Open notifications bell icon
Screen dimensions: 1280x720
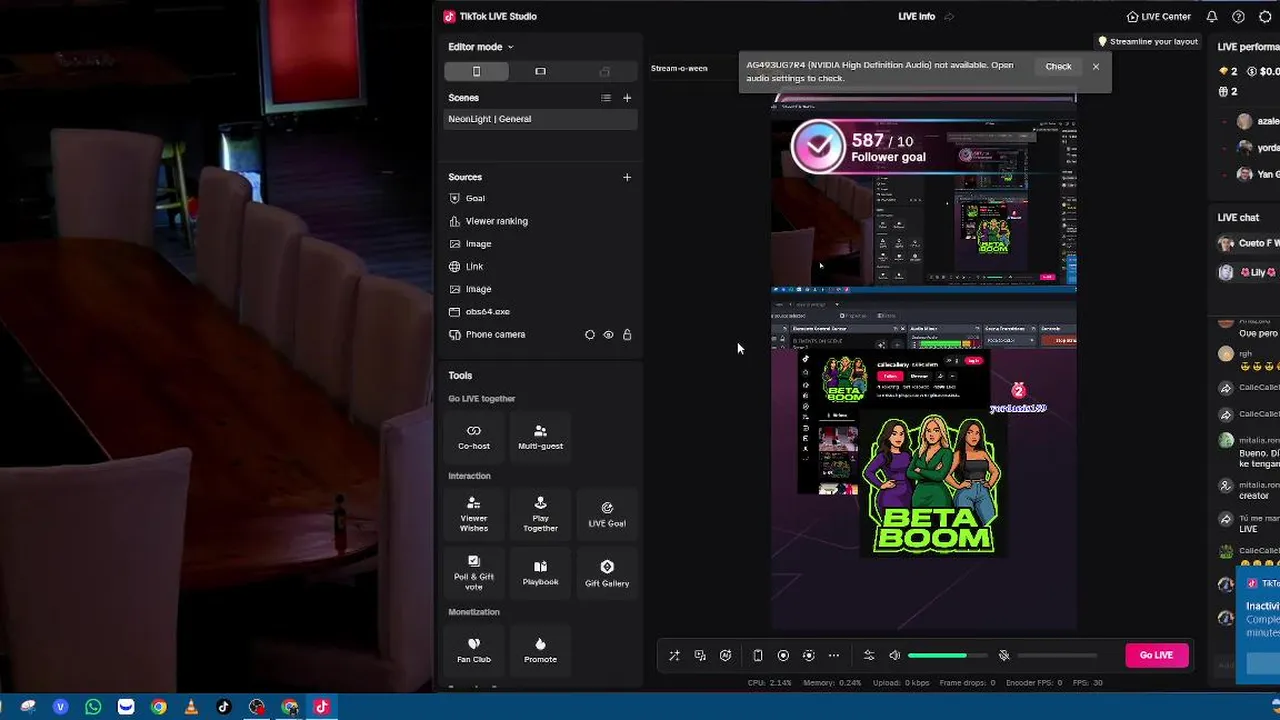[x=1212, y=17]
